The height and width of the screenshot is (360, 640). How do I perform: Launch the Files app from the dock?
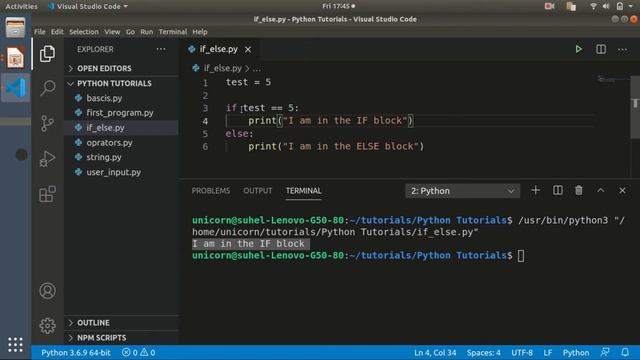coord(15,28)
